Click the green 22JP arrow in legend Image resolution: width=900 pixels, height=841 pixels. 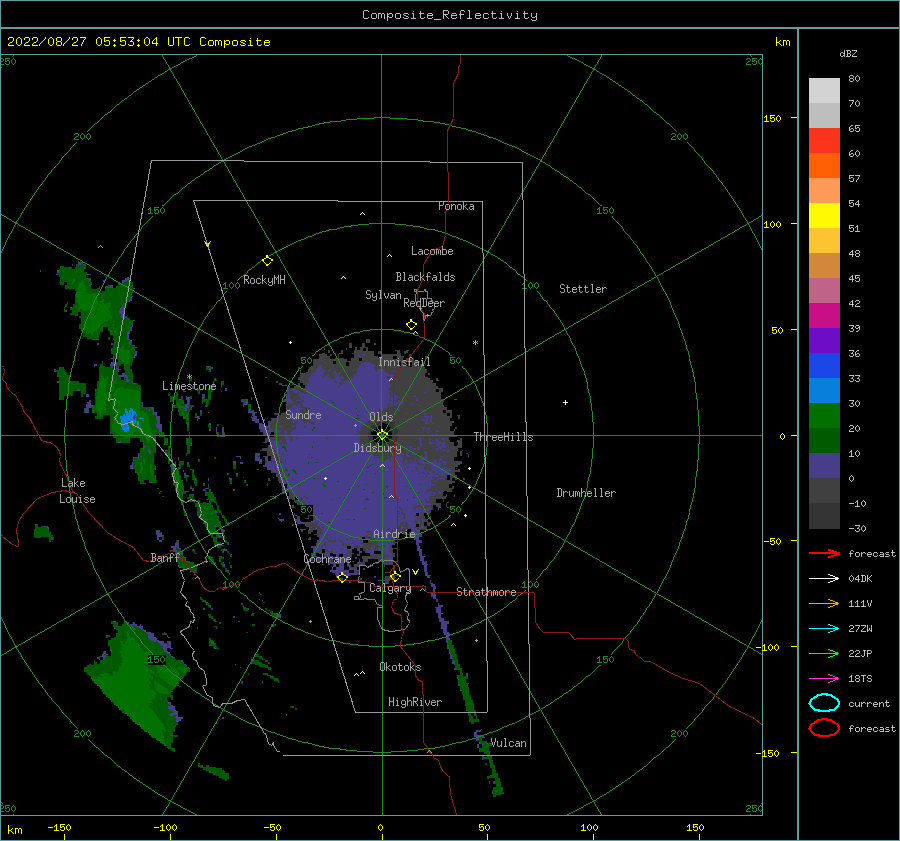click(824, 653)
